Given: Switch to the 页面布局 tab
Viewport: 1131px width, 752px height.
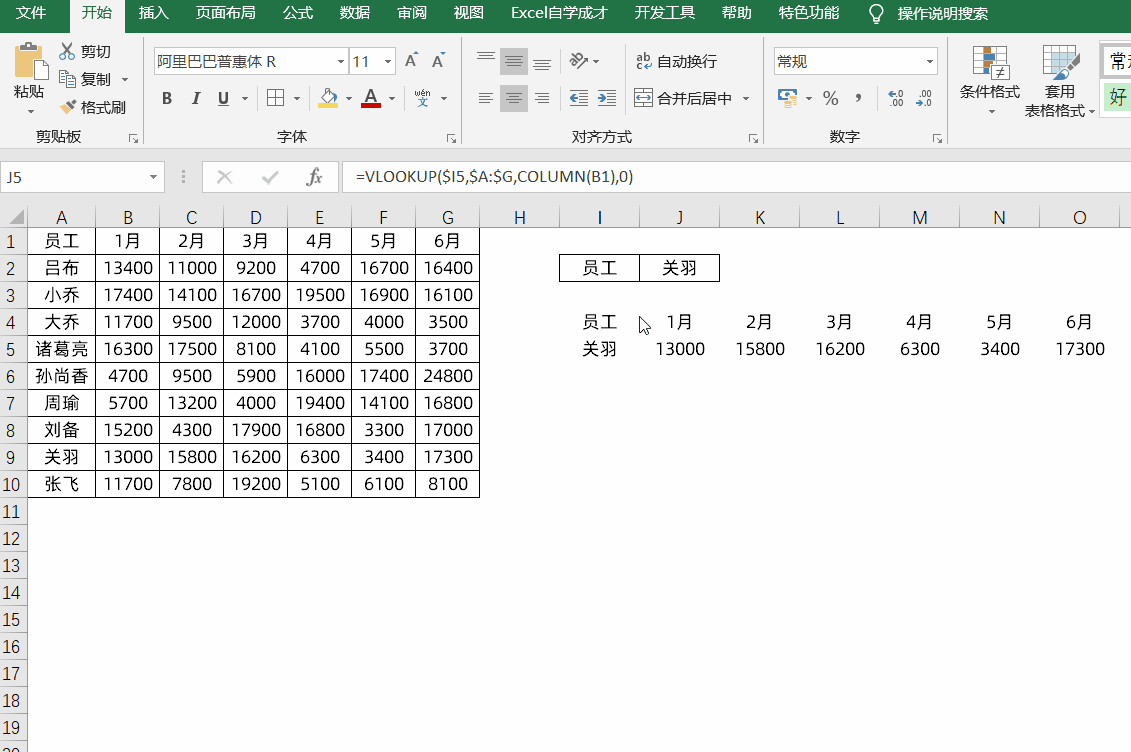Looking at the screenshot, I should click(x=225, y=13).
